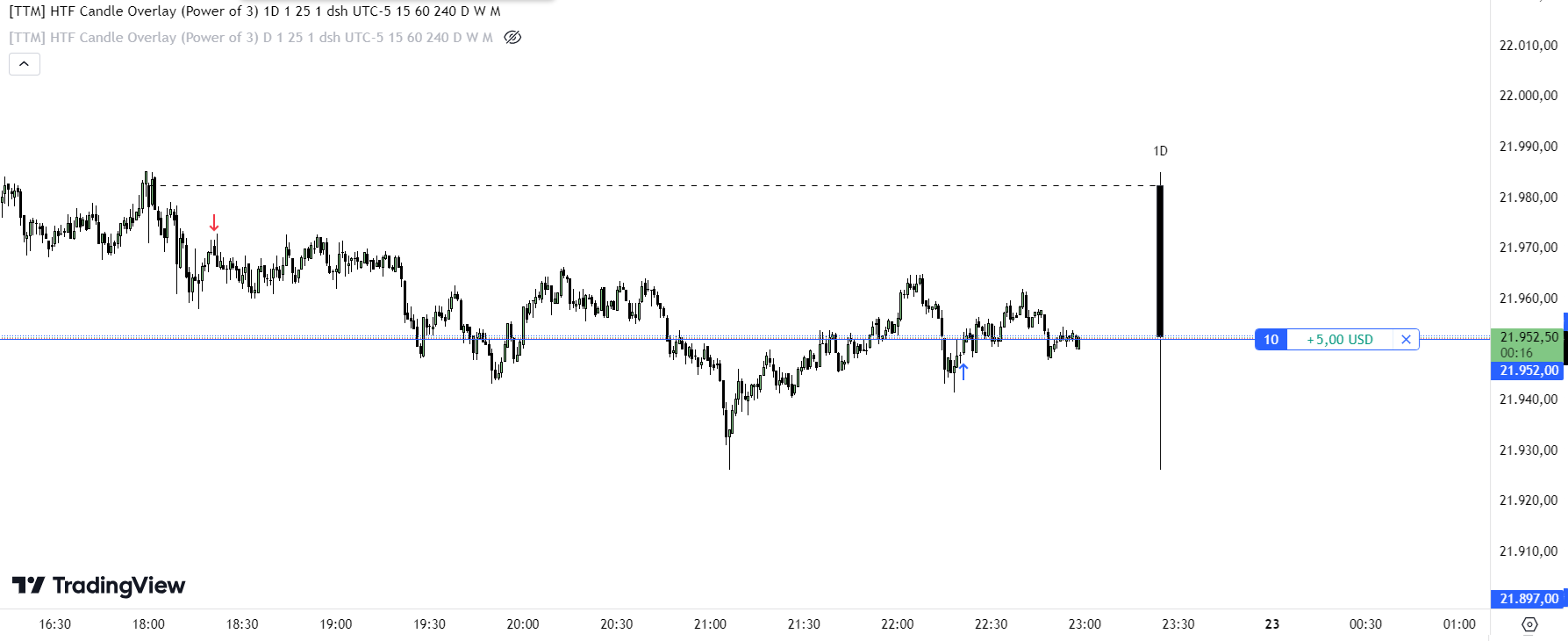
Task: Click the 1D label above the HTF candle
Action: [x=1160, y=151]
